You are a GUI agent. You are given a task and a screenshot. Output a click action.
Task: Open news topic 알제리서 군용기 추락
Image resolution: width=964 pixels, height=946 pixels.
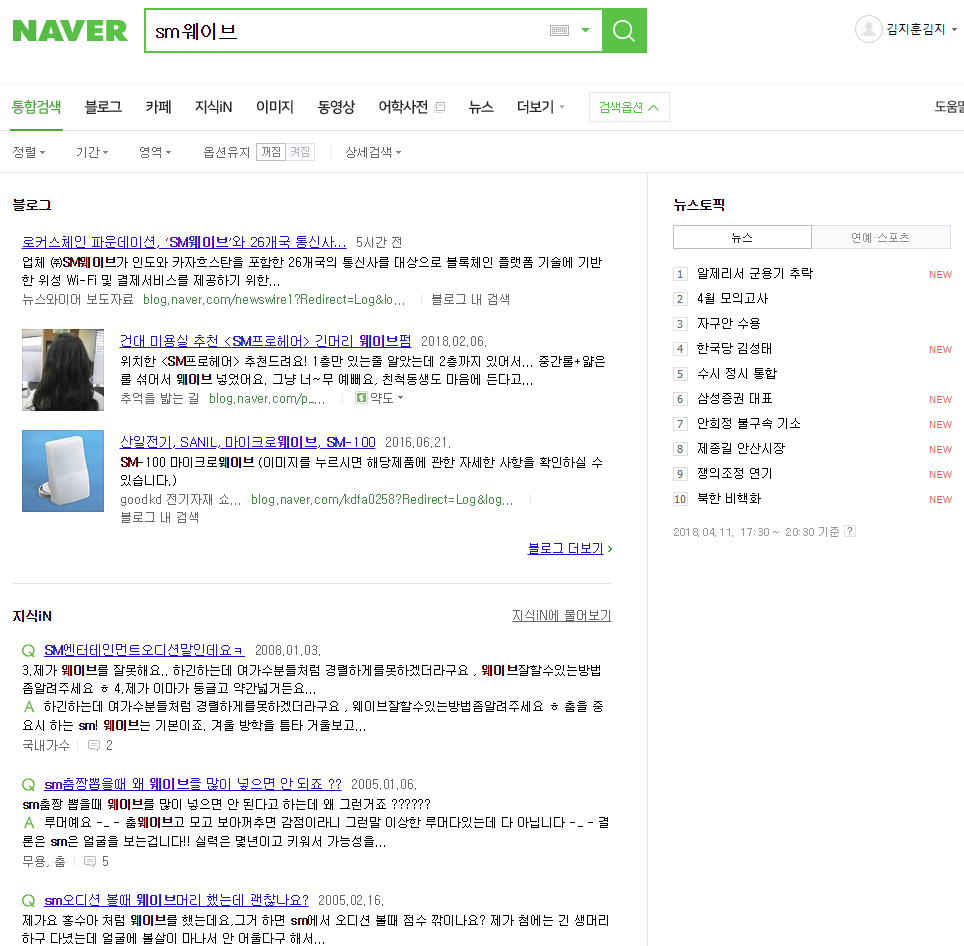tap(755, 274)
